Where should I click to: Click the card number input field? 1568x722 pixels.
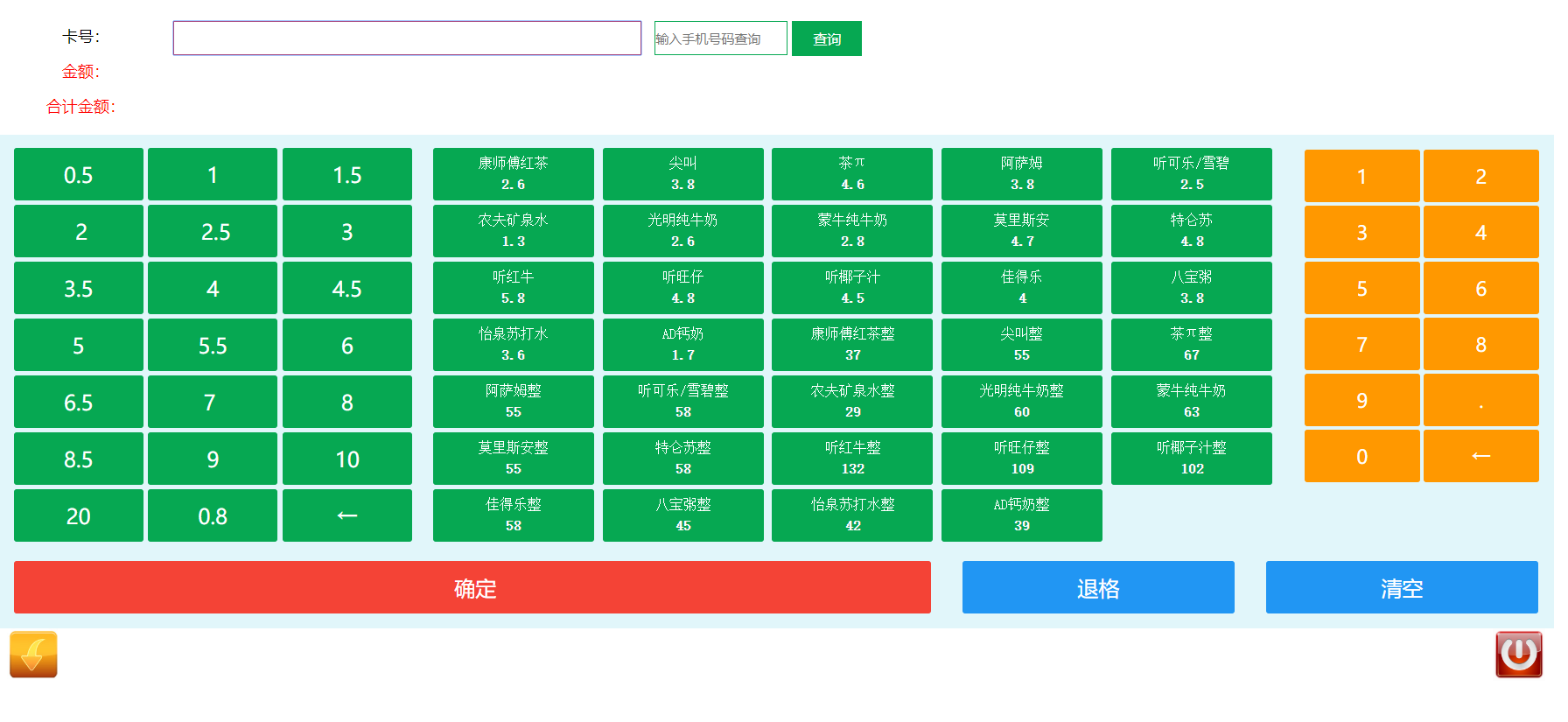click(407, 39)
